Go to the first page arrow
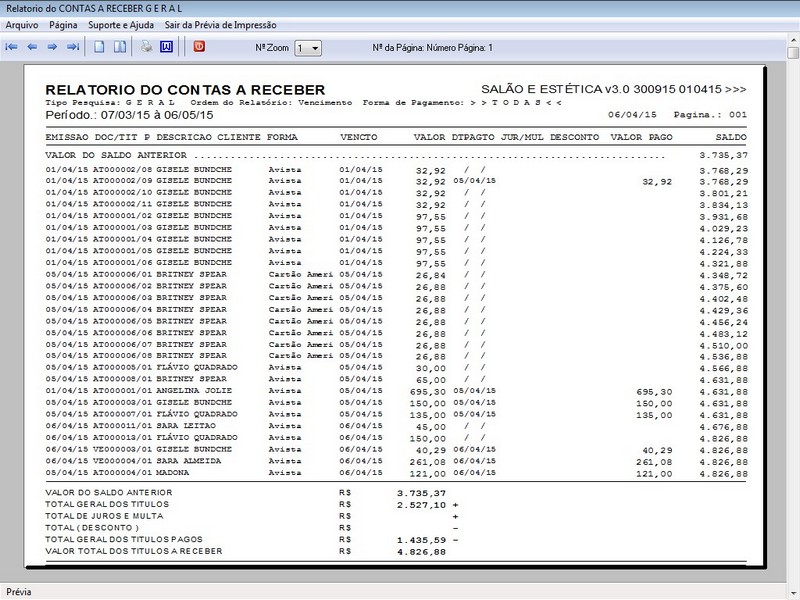Image resolution: width=800 pixels, height=600 pixels. pos(12,47)
